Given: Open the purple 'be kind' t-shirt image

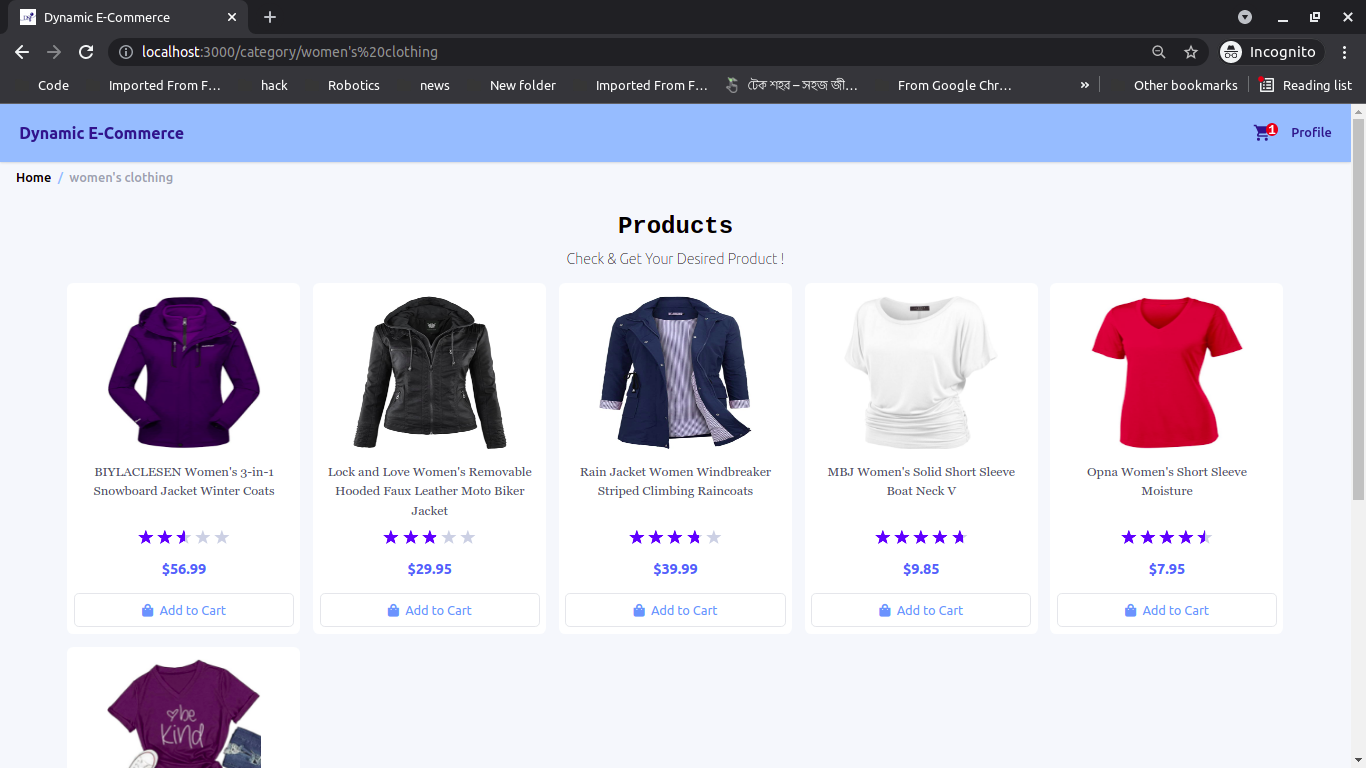Looking at the screenshot, I should pyautogui.click(x=184, y=713).
